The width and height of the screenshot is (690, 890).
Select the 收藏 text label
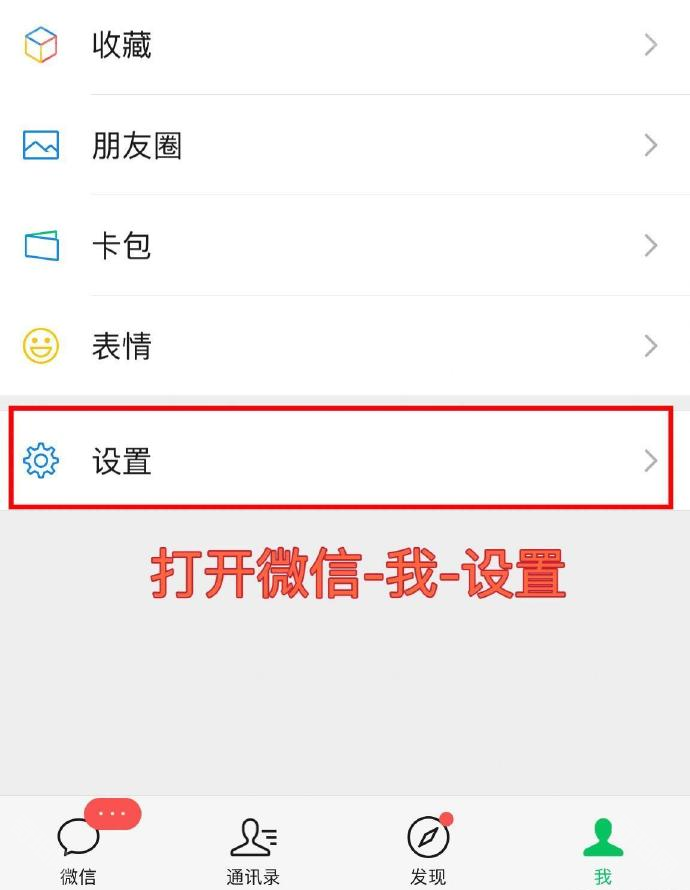tap(122, 45)
